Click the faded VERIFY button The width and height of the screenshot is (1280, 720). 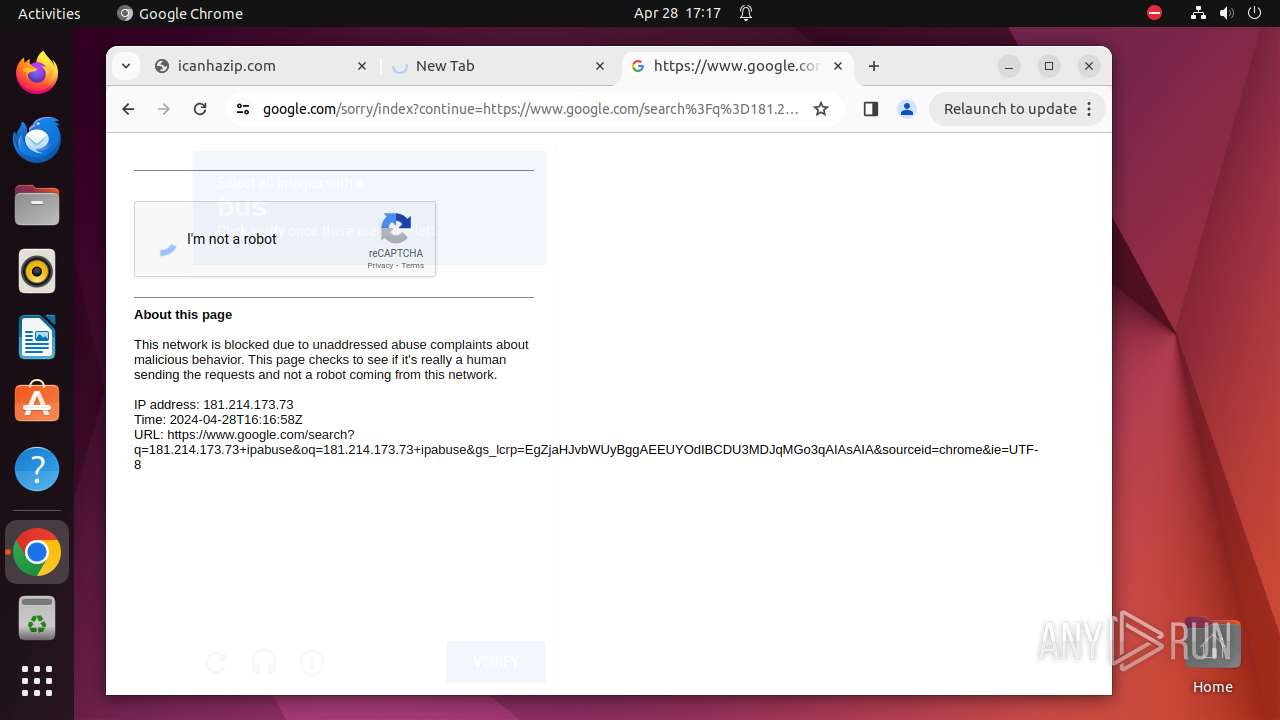(x=496, y=662)
